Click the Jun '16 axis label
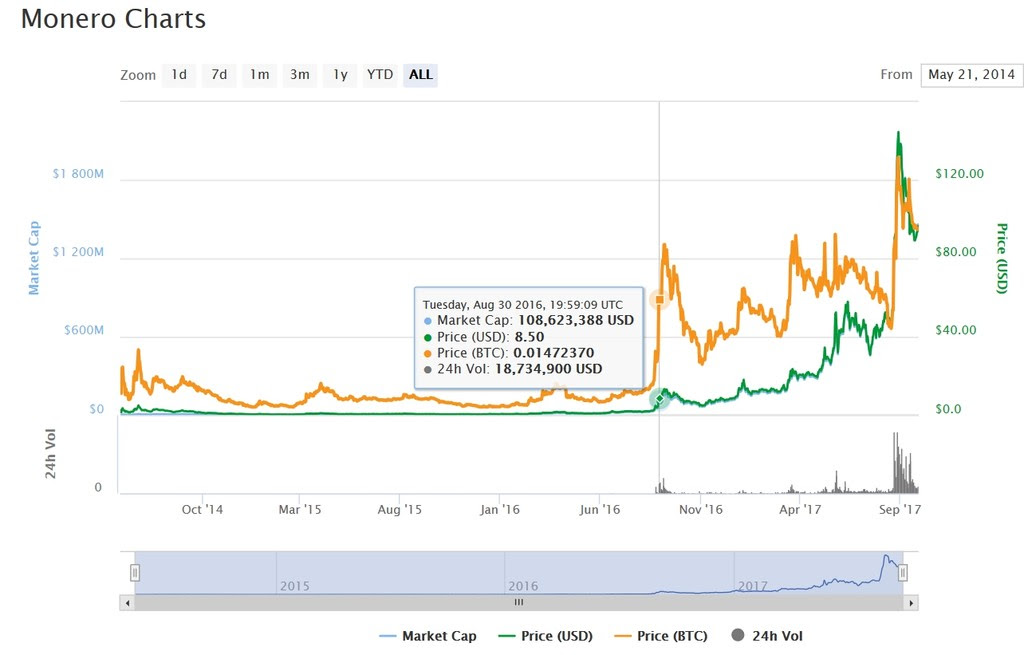The image size is (1024, 655). (x=600, y=509)
